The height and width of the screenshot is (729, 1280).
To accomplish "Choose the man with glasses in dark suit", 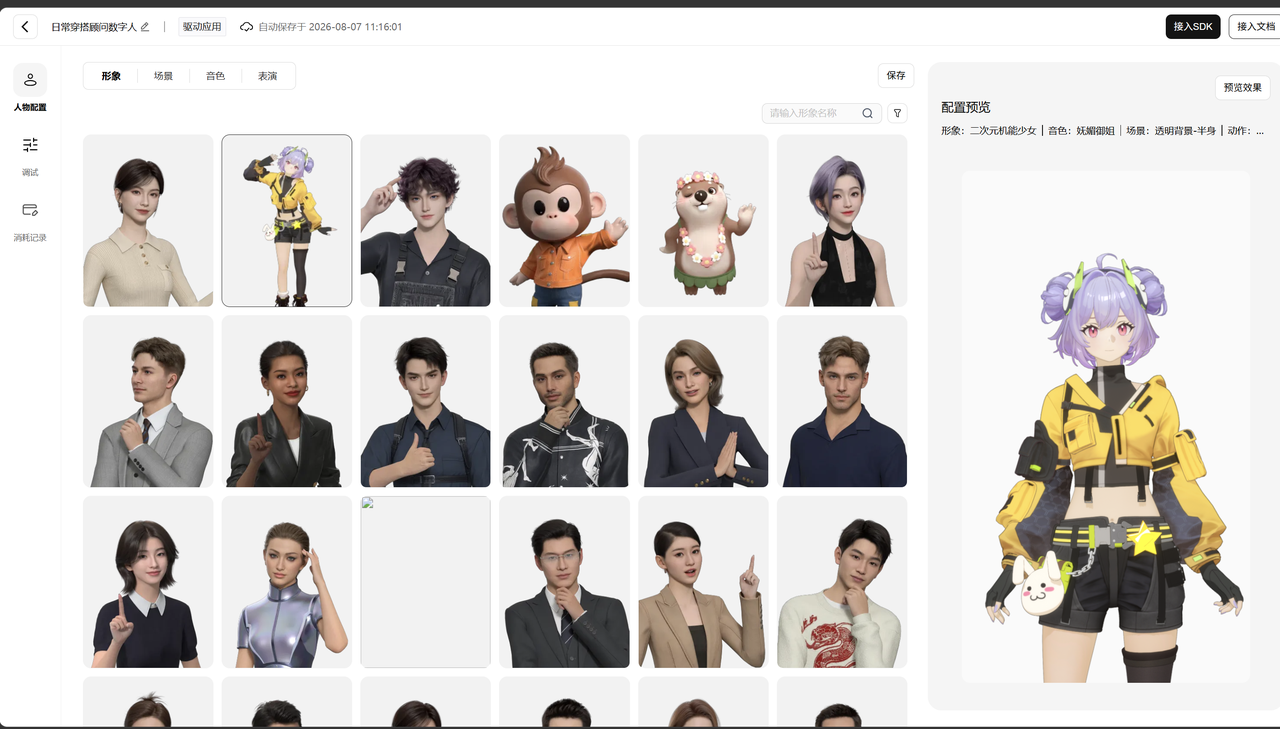I will (565, 582).
